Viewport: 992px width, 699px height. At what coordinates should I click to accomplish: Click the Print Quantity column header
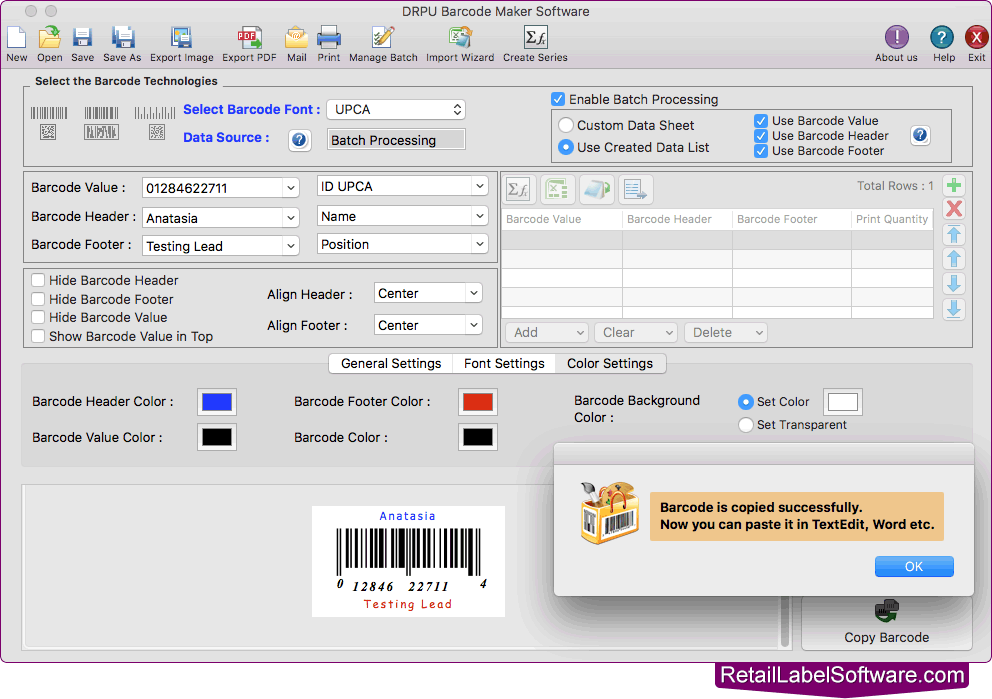(892, 220)
